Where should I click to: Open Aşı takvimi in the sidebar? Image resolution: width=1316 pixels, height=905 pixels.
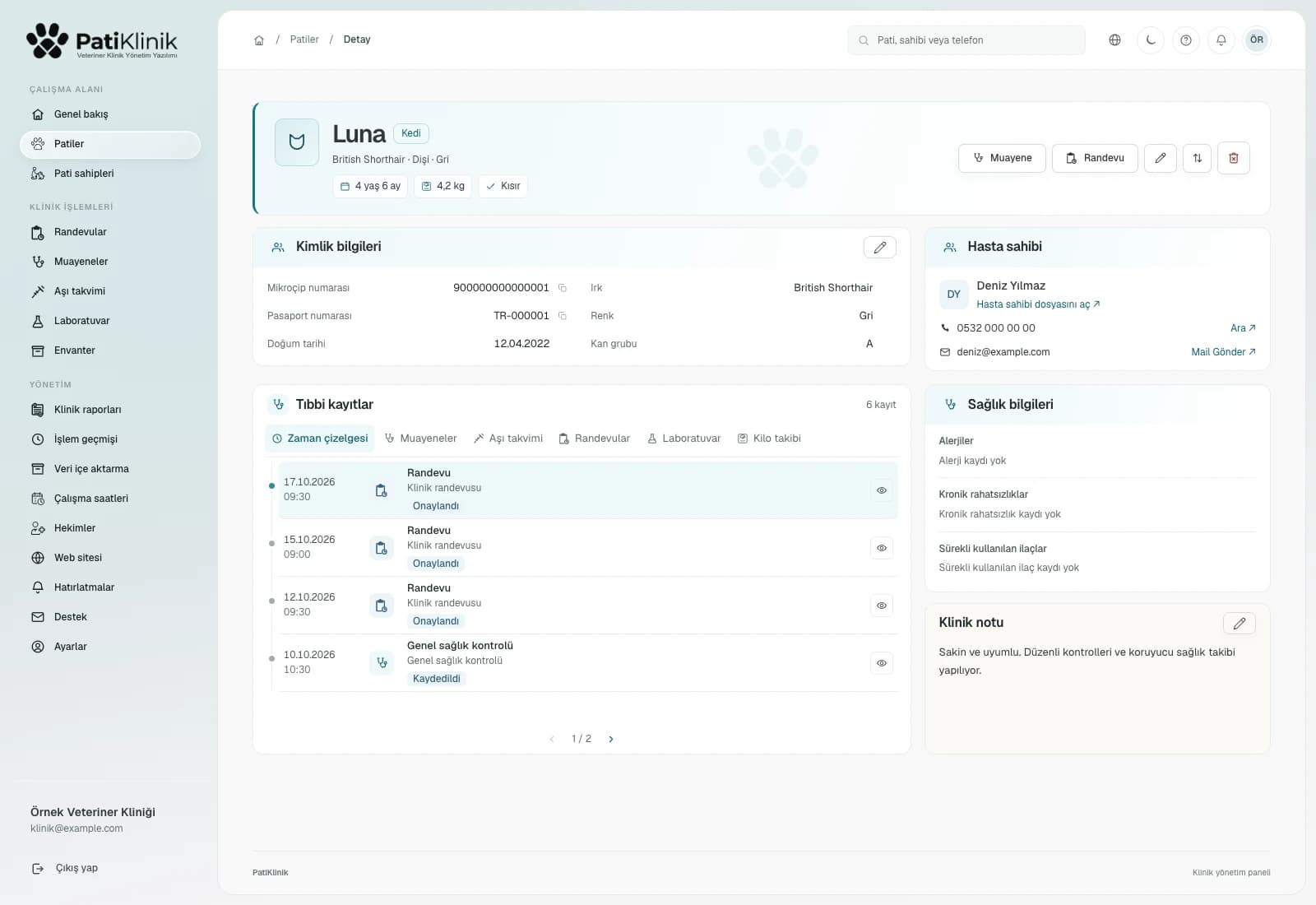tap(110, 291)
